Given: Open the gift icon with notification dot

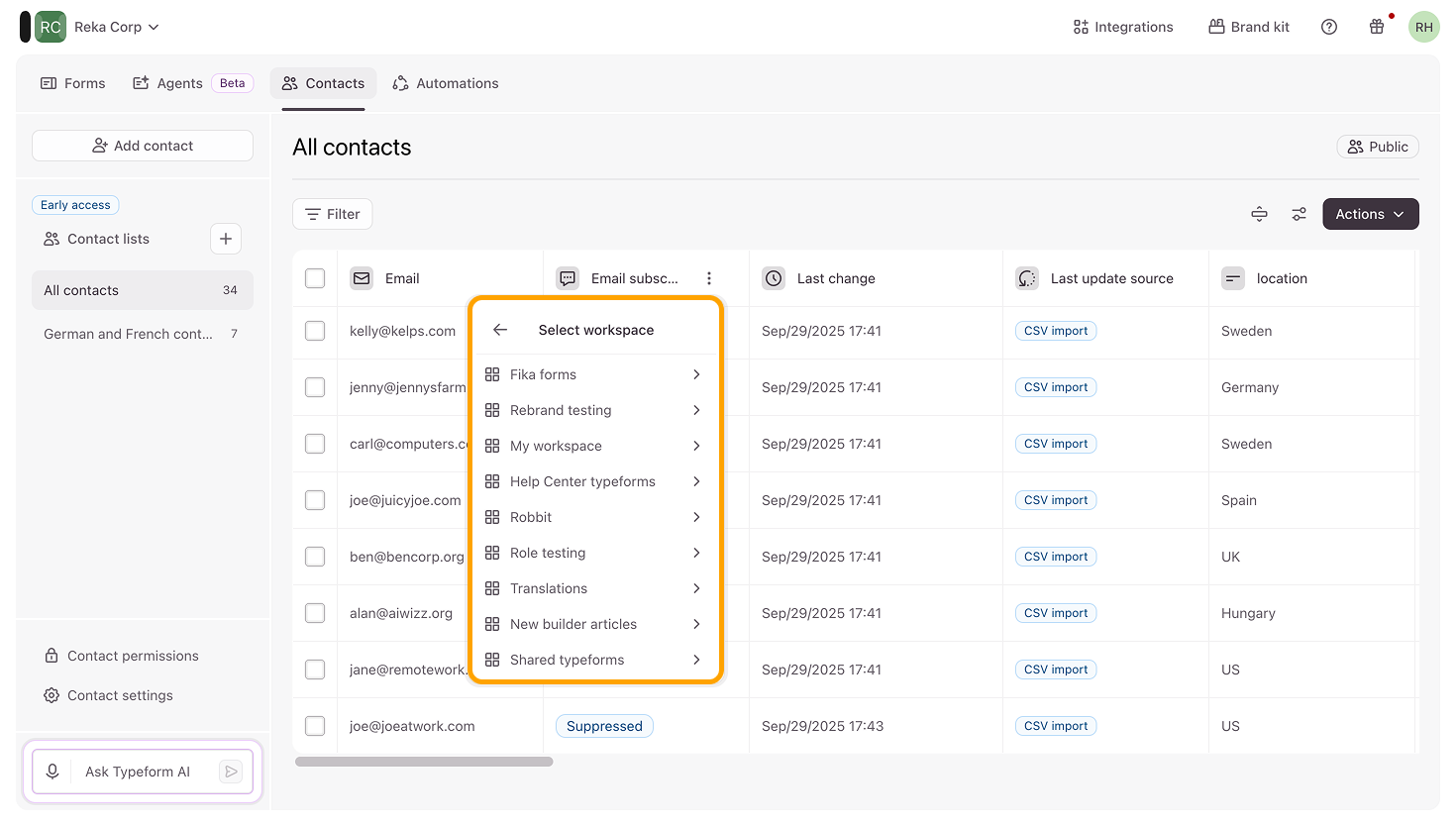Looking at the screenshot, I should point(1377,27).
